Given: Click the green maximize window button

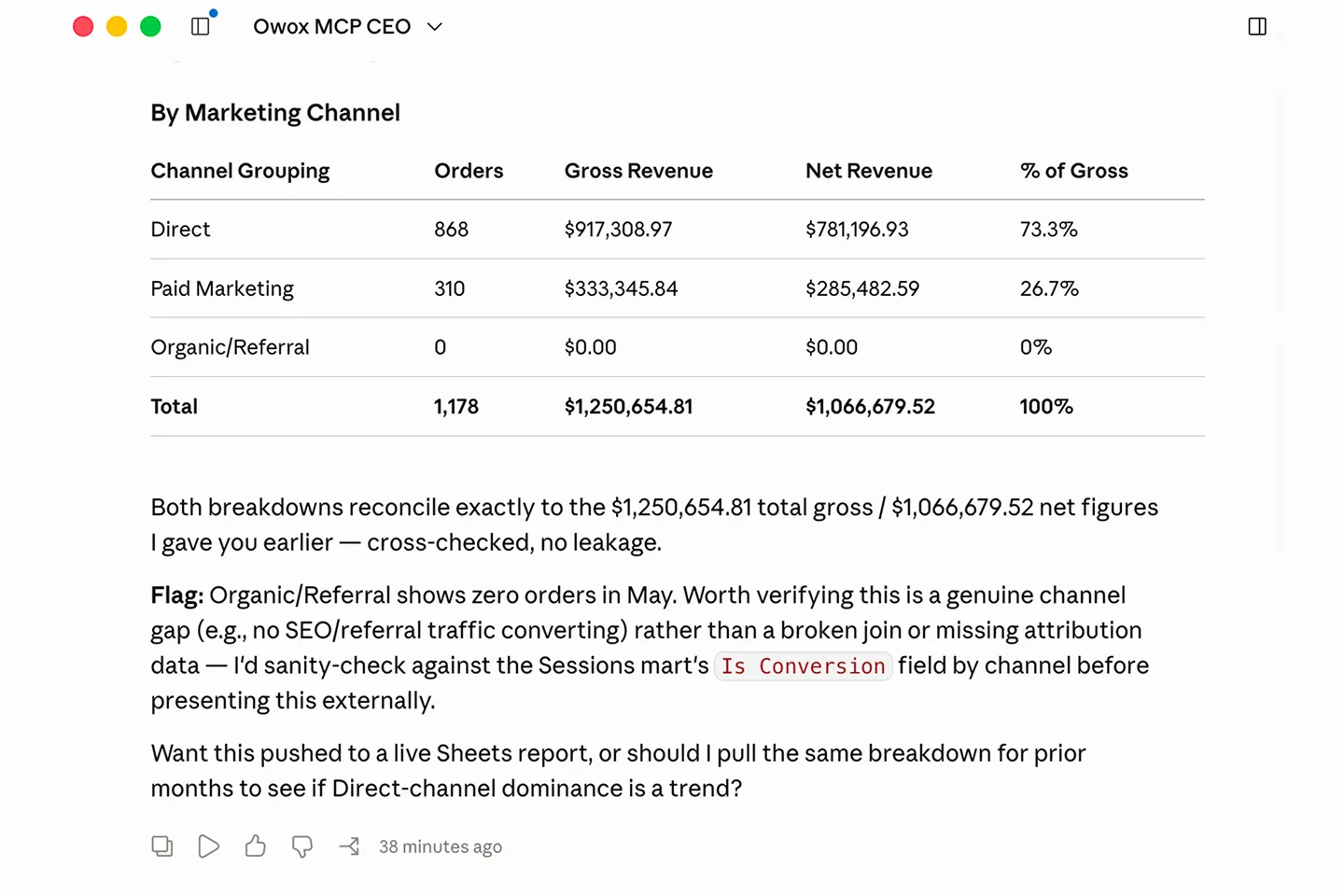Looking at the screenshot, I should [x=150, y=26].
